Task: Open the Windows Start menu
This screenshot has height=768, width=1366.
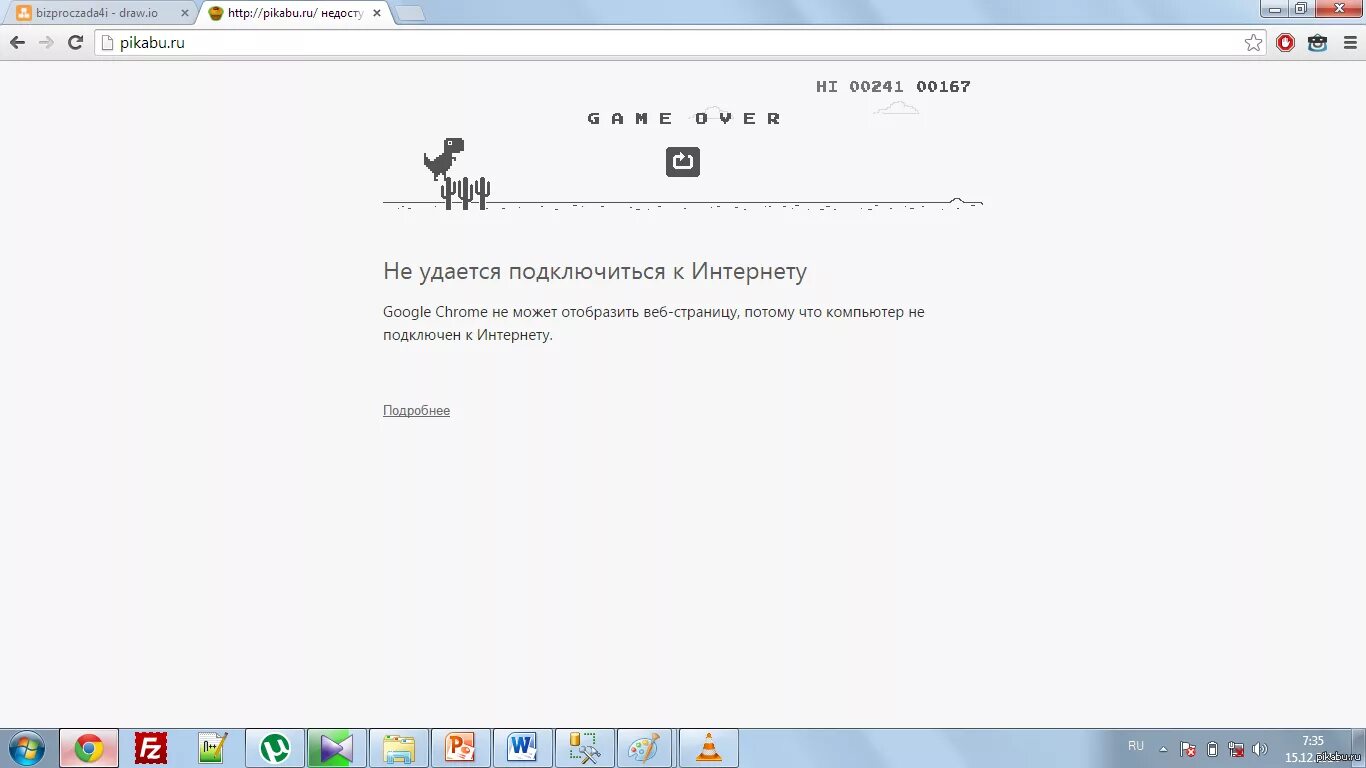Action: (27, 748)
